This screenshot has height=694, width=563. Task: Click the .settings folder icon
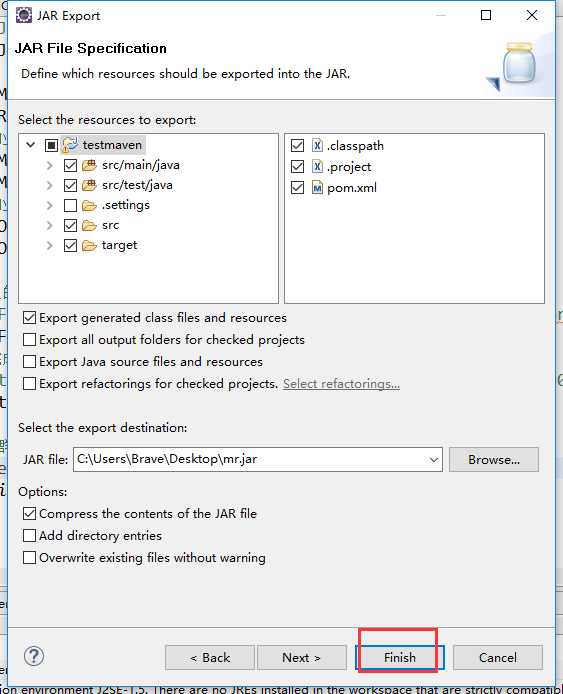[89, 205]
